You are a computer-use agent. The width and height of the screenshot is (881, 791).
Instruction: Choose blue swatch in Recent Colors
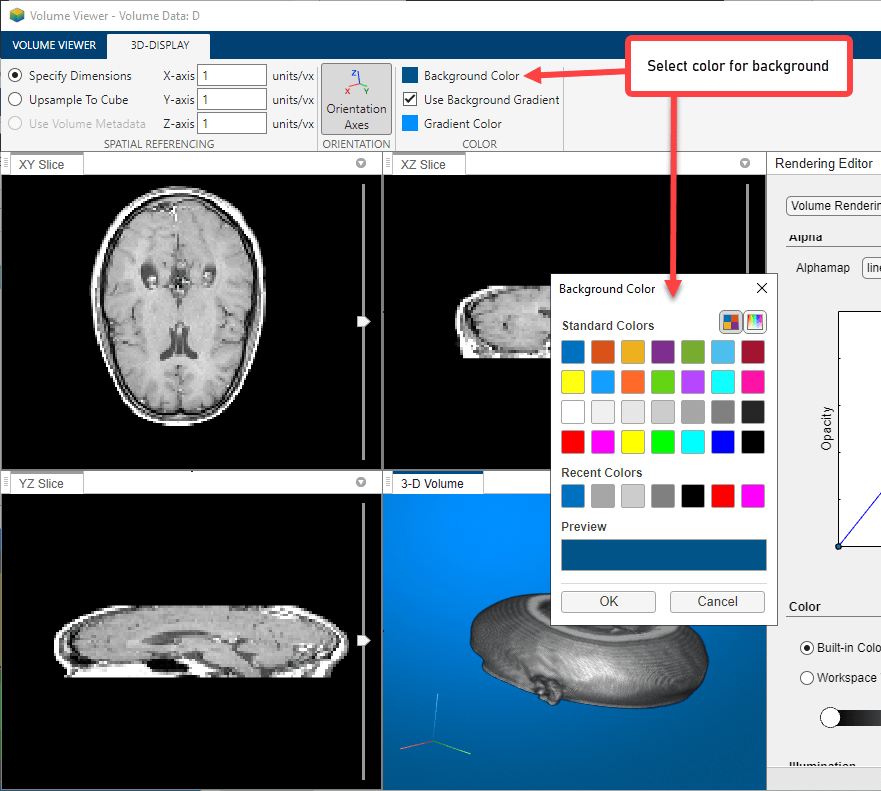coord(573,496)
